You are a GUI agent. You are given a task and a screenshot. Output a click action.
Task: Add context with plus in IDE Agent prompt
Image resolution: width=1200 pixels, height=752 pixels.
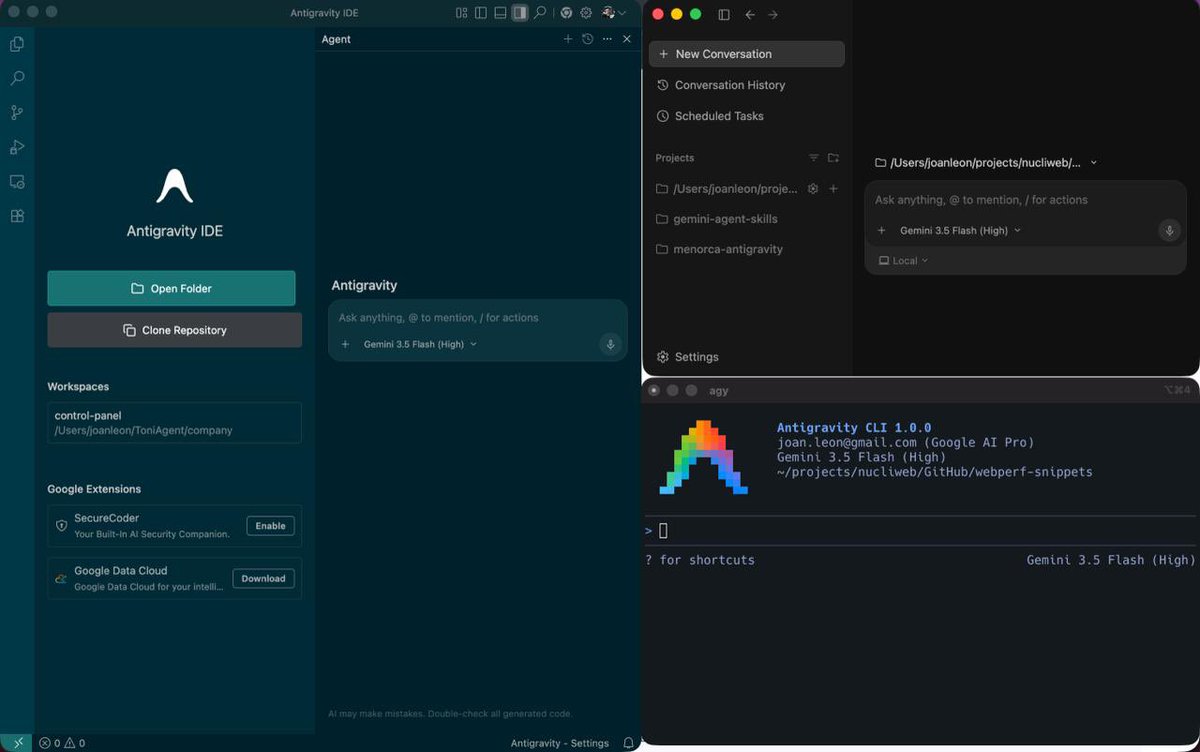(345, 344)
